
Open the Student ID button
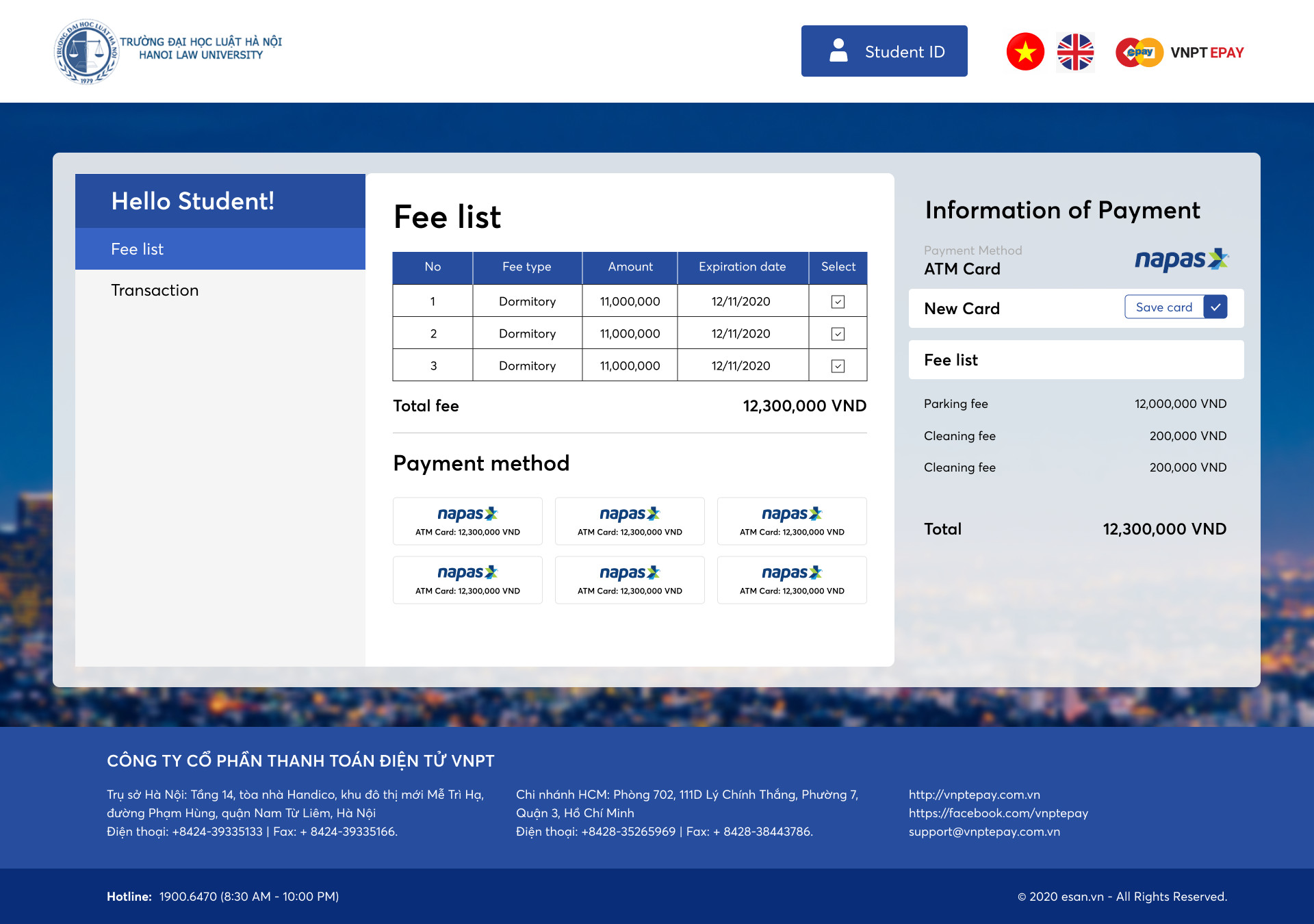pyautogui.click(x=884, y=51)
